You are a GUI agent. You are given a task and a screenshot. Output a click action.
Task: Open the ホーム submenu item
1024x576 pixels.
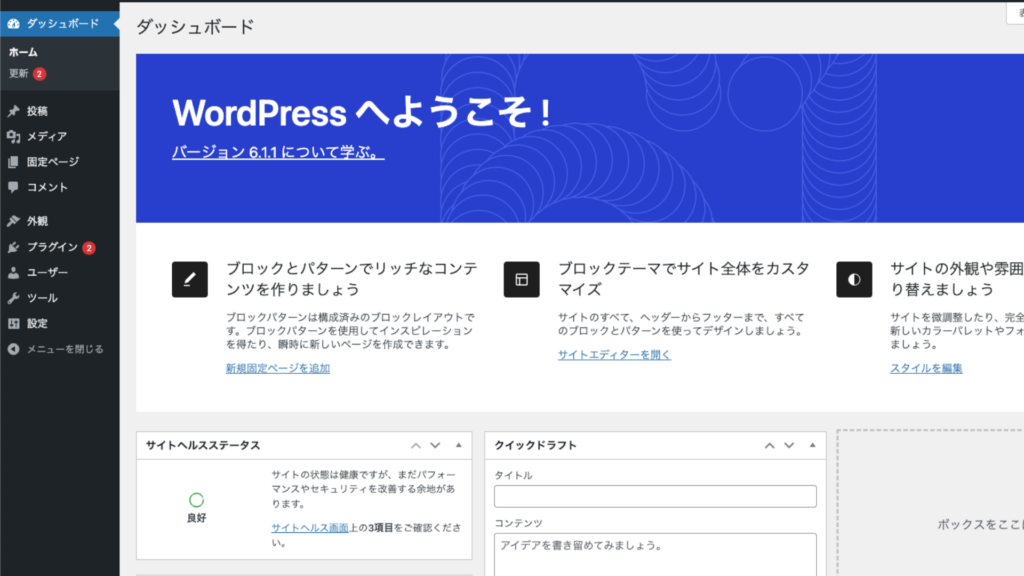(23, 52)
